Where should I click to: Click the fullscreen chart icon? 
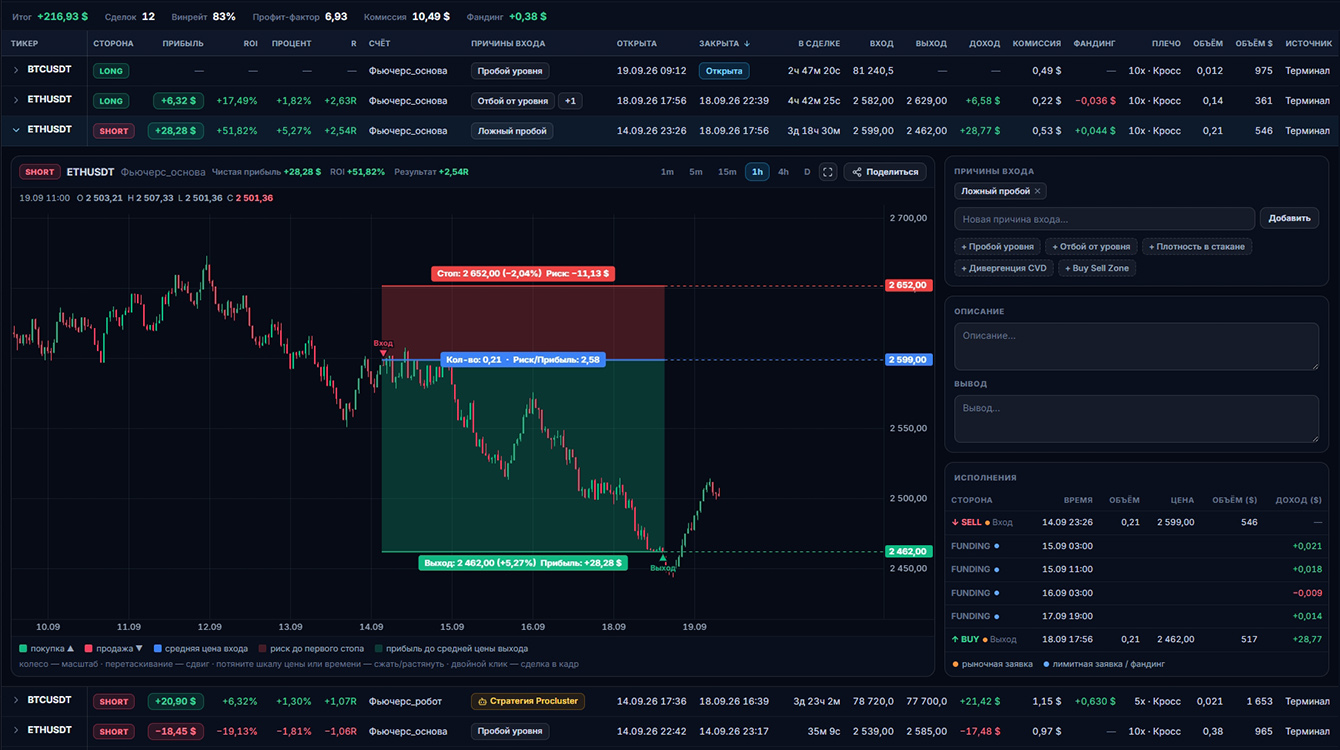pos(828,172)
